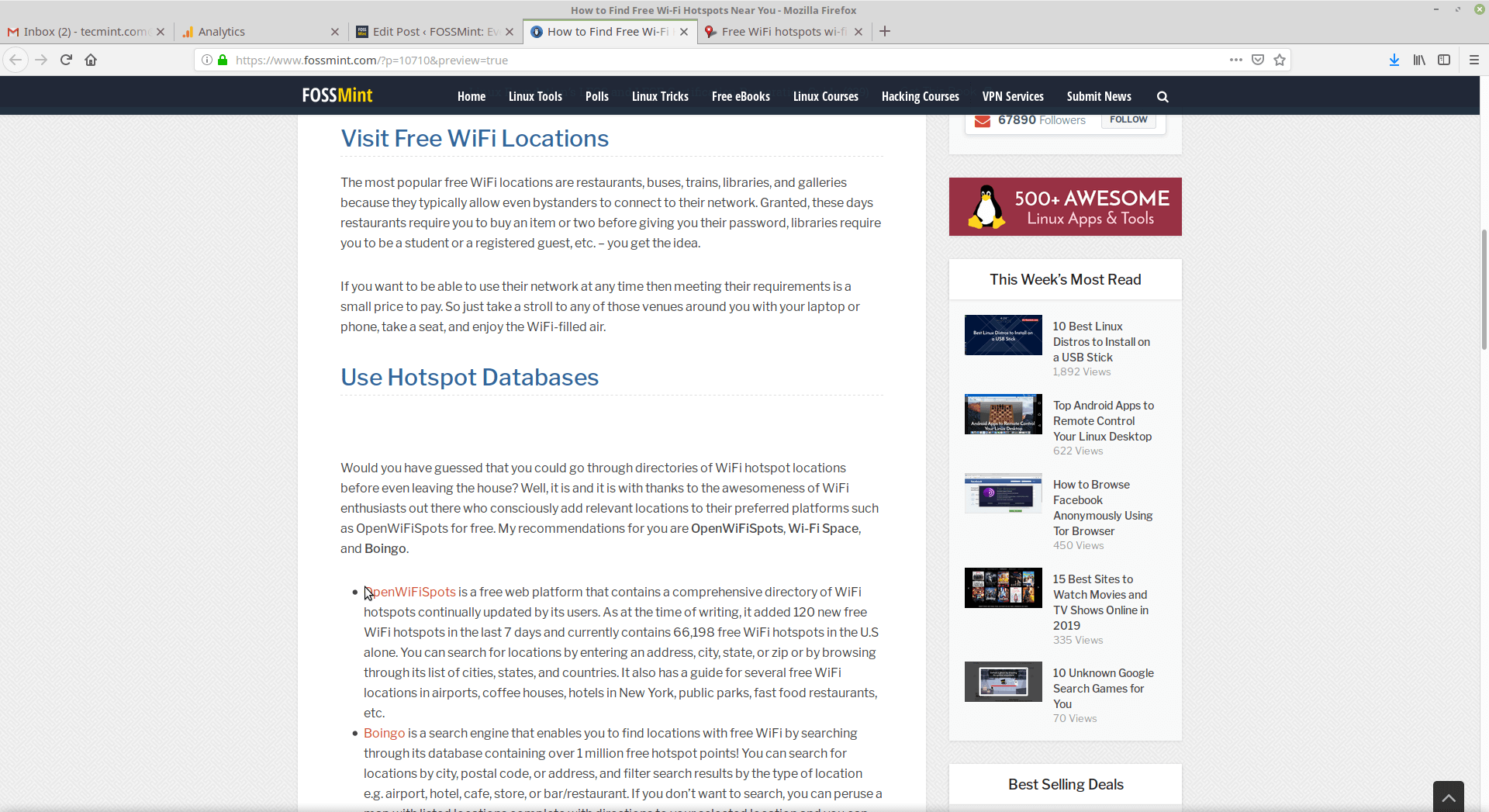The height and width of the screenshot is (812, 1489).
Task: Click the browser Forward arrow button
Action: coord(41,60)
